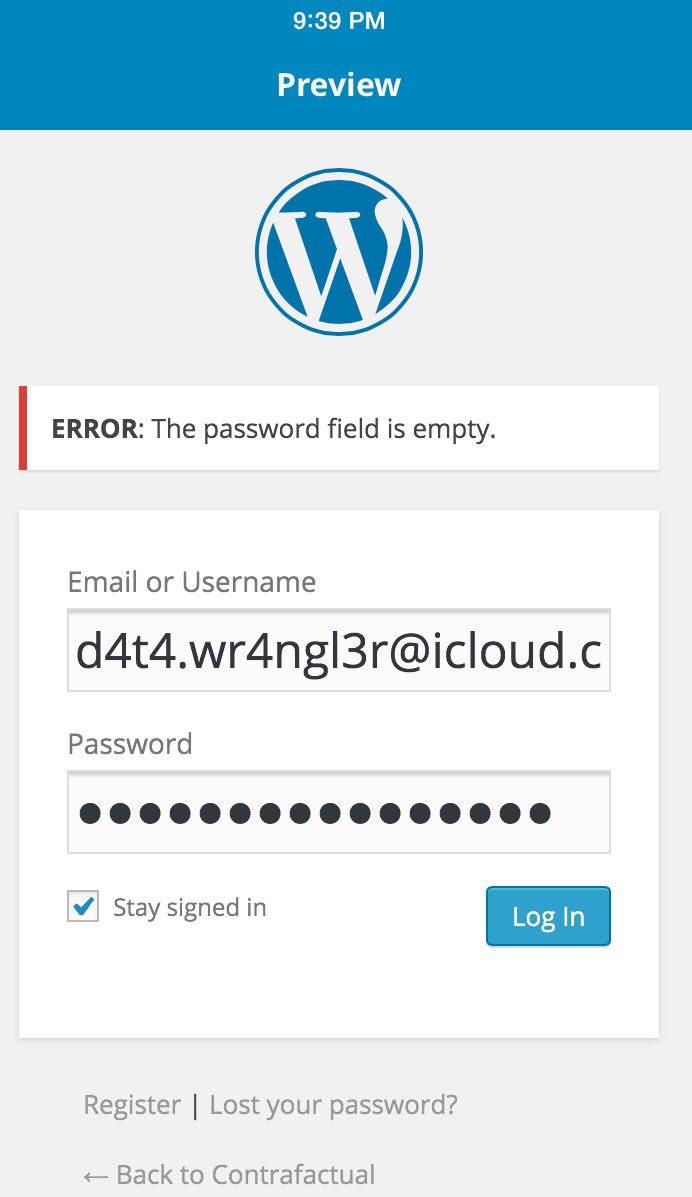This screenshot has height=1197, width=692.
Task: Click the red bar of the error notice
Action: (23, 428)
